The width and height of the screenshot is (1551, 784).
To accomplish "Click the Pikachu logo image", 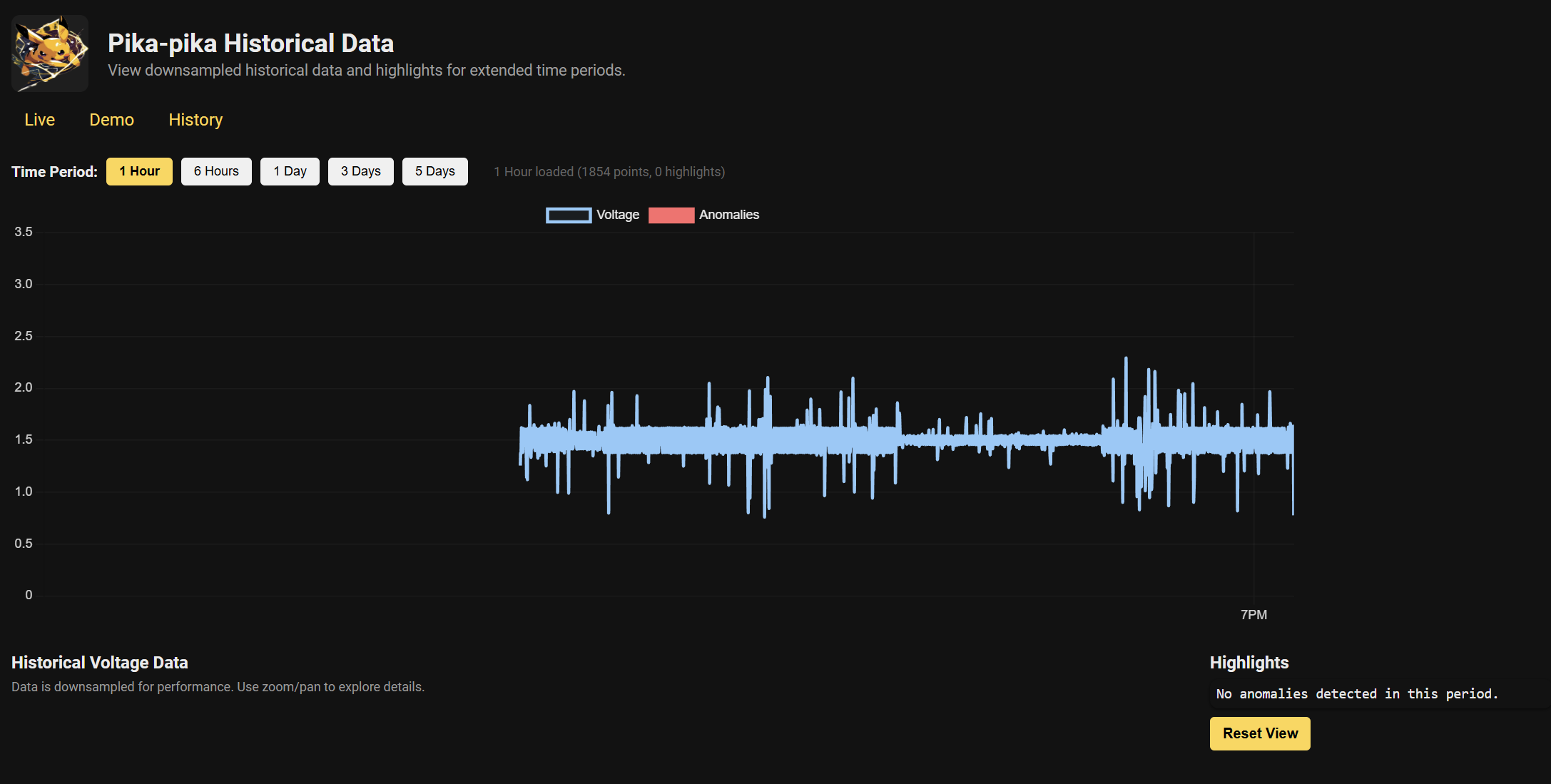I will 50,54.
